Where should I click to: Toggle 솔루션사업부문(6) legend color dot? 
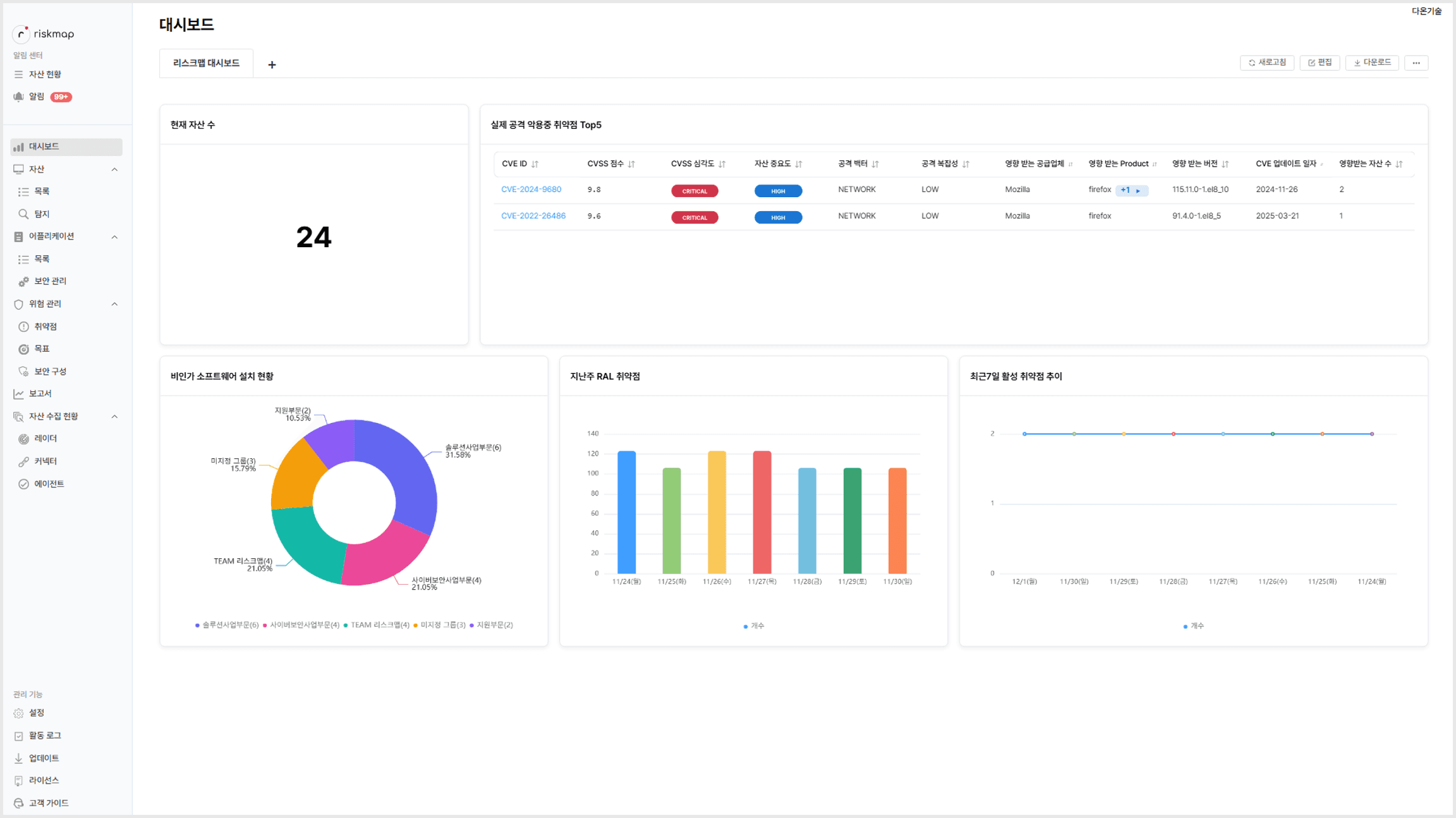point(198,625)
